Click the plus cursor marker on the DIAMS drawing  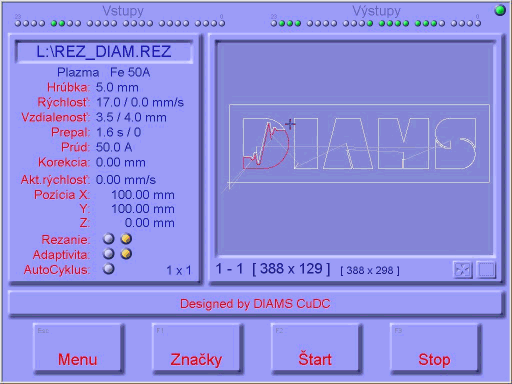(x=290, y=124)
